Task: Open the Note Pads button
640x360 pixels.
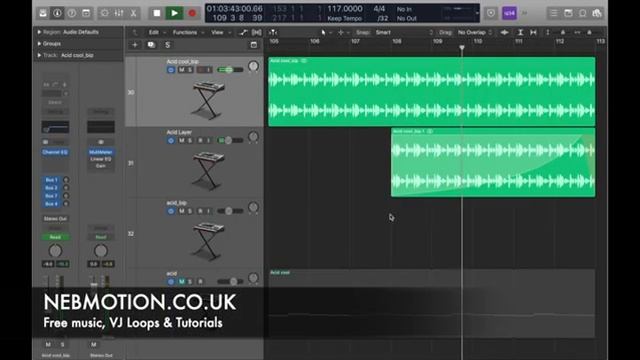Action: click(x=568, y=13)
